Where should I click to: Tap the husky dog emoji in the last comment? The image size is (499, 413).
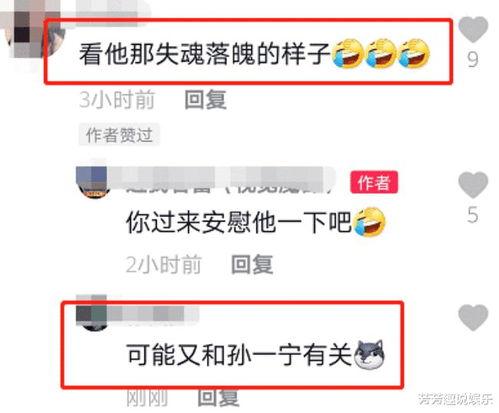(369, 355)
